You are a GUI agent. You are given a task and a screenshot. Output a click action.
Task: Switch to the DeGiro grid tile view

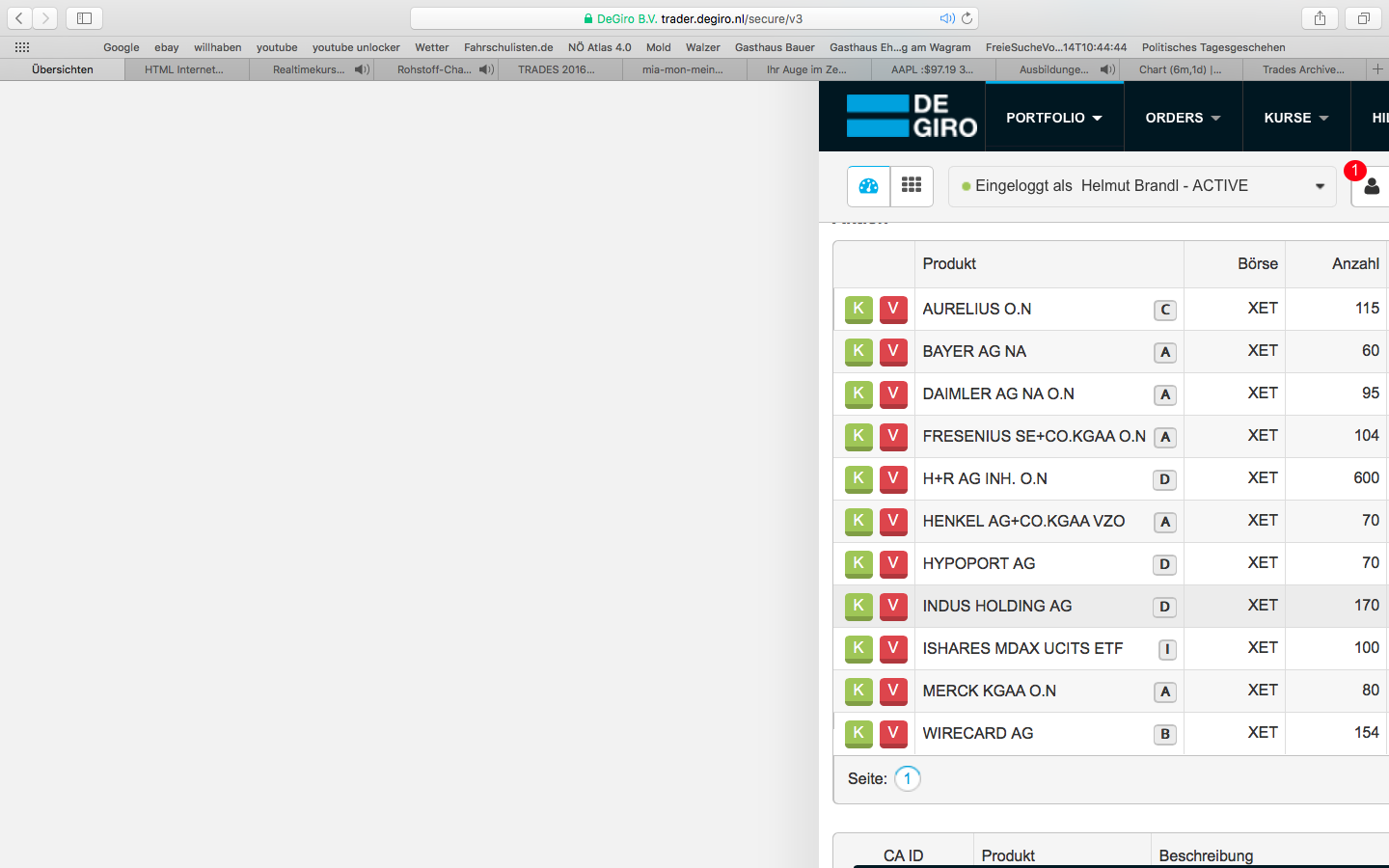(912, 186)
